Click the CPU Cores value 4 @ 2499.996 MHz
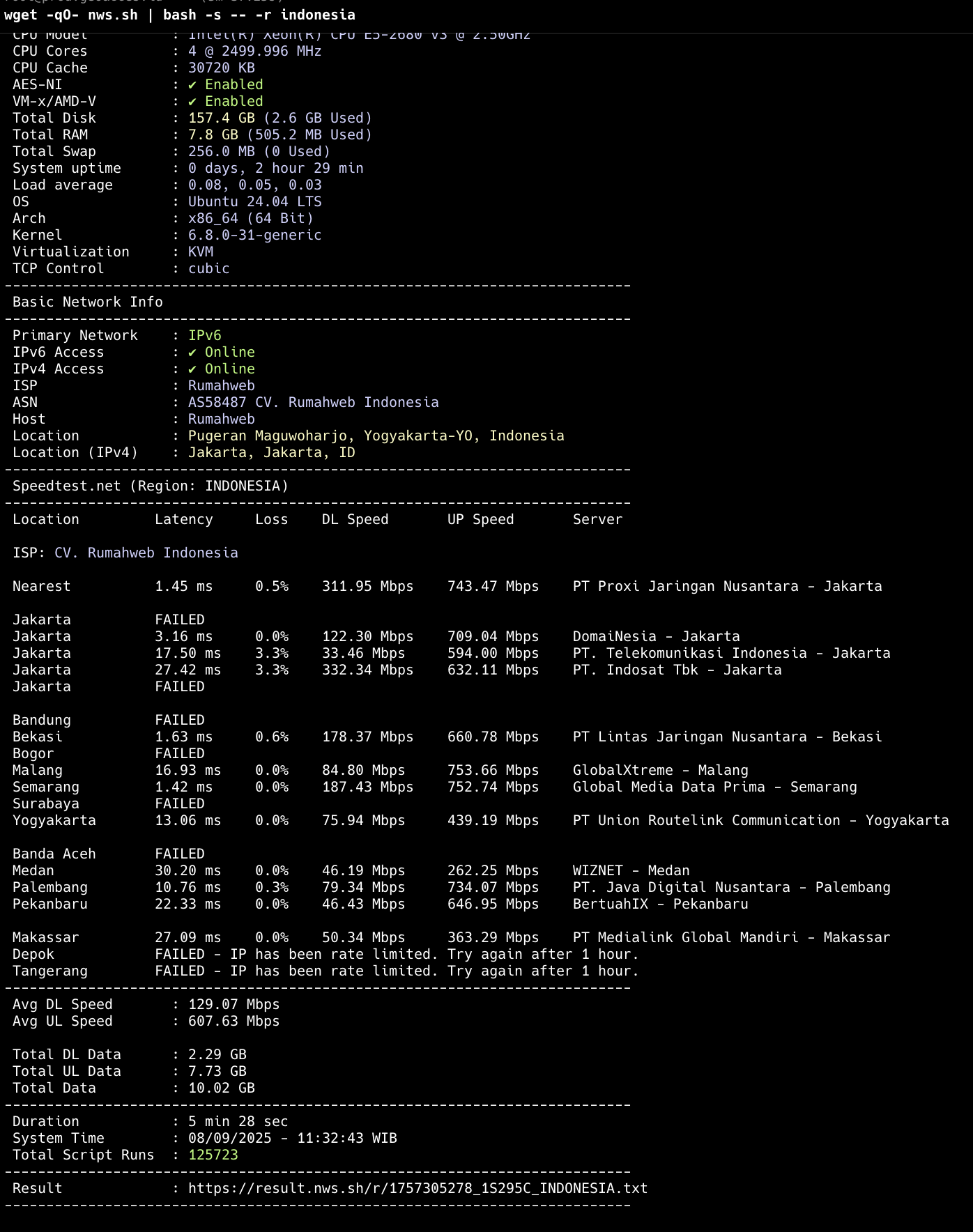The height and width of the screenshot is (1232, 973). coord(255,51)
